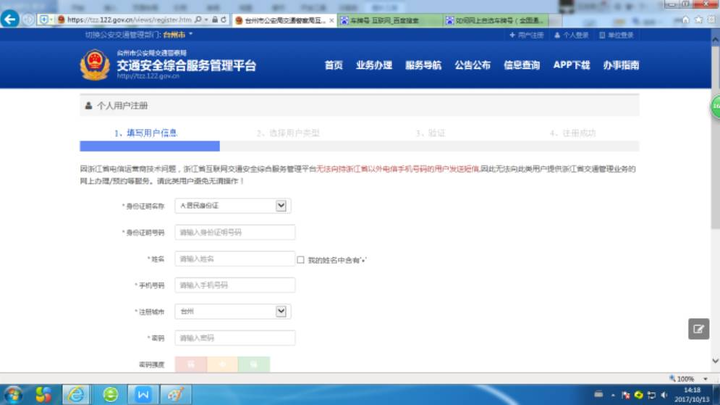Click the network connection tray icon
720x405 pixels.
click(x=651, y=395)
